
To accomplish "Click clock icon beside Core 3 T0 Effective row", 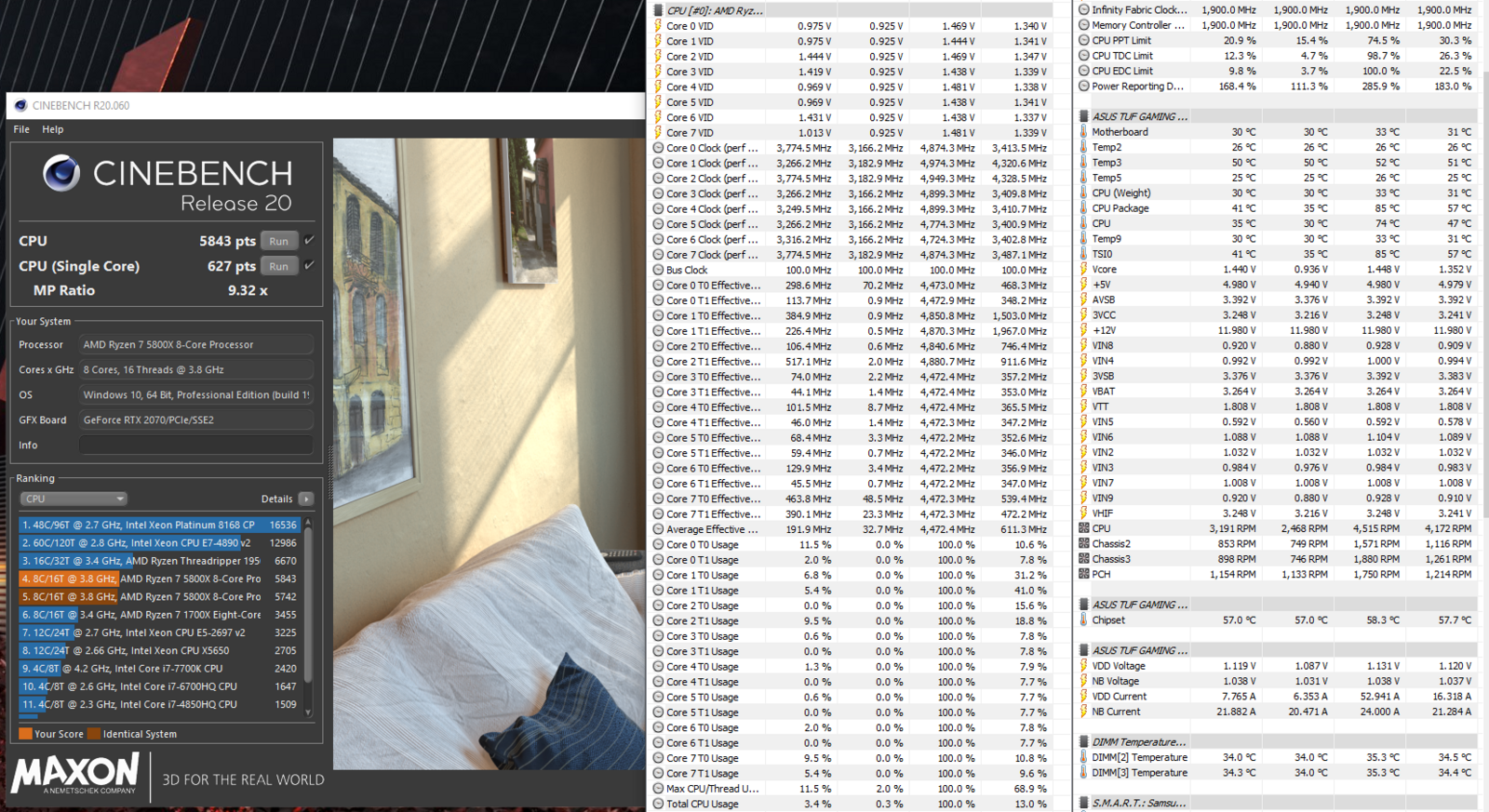I will tap(658, 377).
